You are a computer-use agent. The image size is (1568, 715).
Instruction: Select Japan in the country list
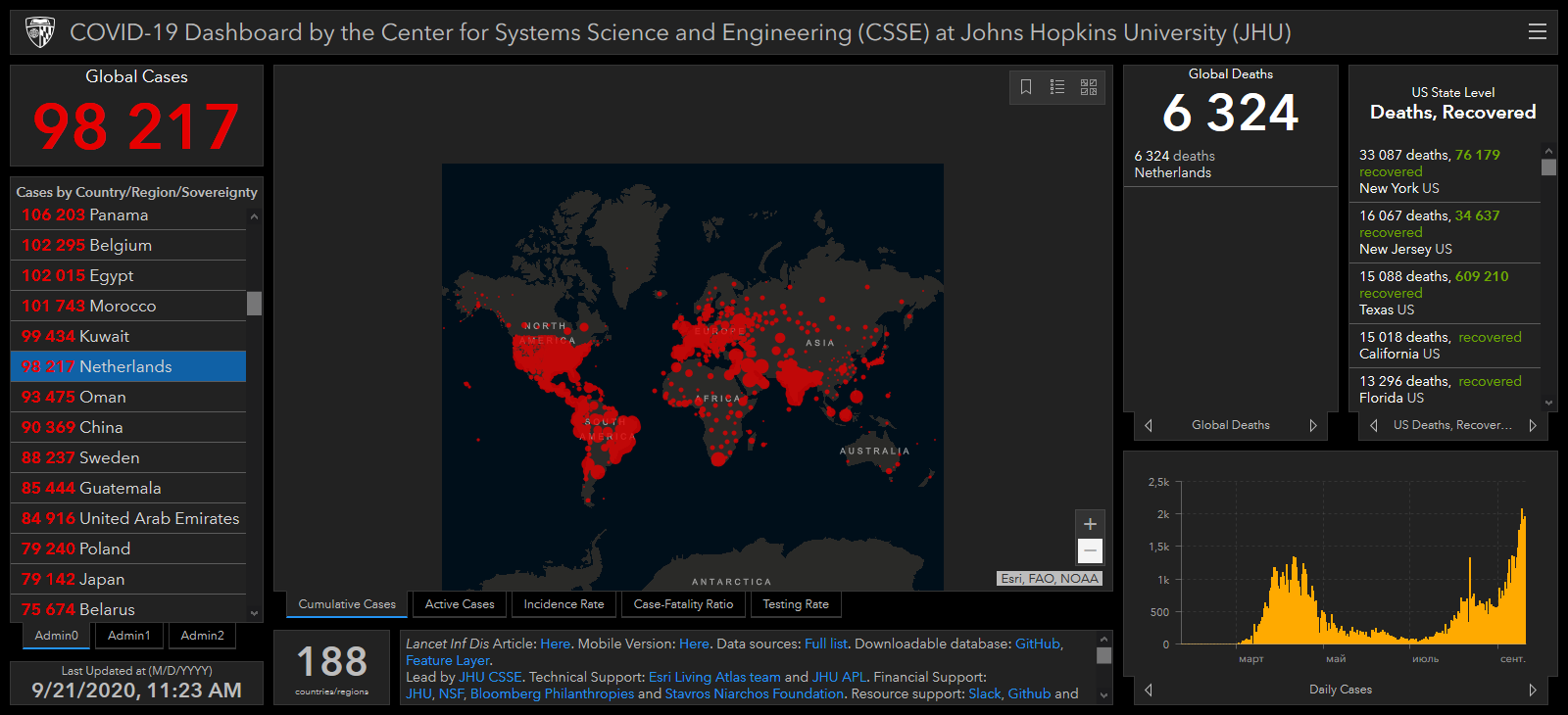pos(128,579)
